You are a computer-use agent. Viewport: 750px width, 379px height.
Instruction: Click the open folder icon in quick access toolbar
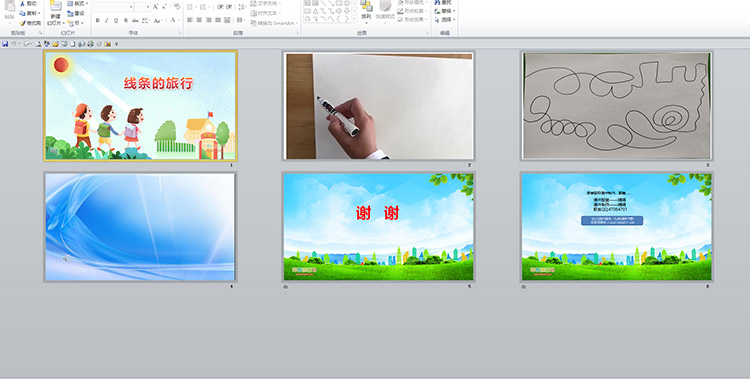point(55,44)
